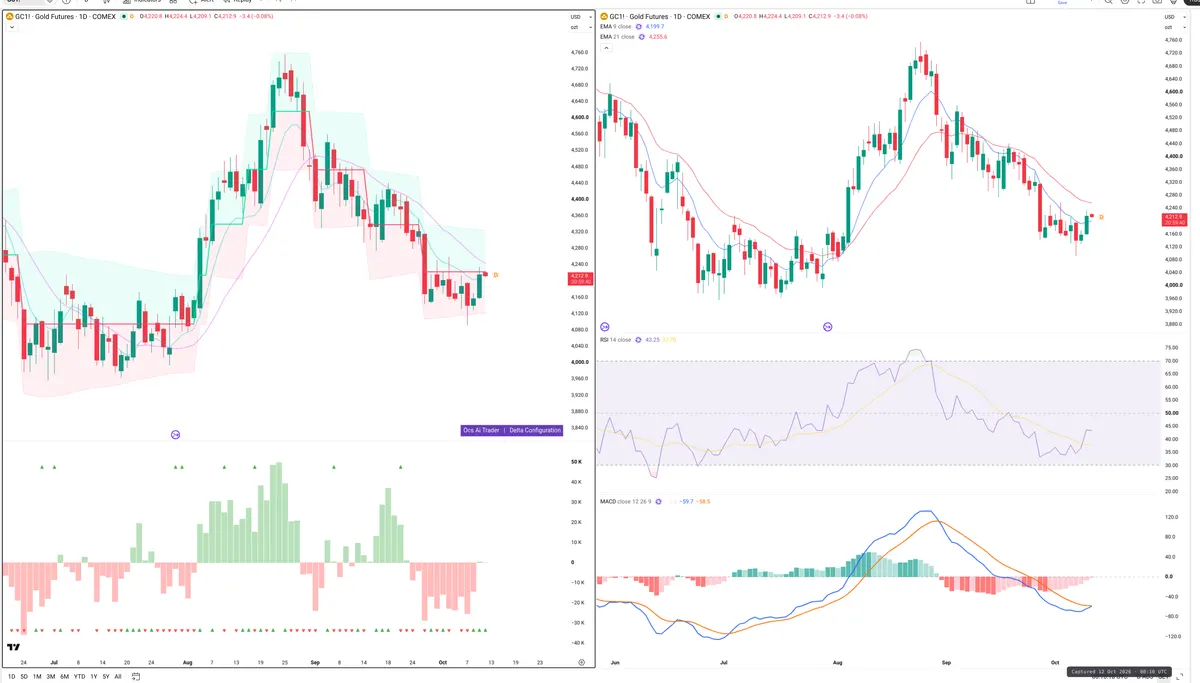1200x683 pixels.
Task: Click the EMA 9 close indicator icon
Action: click(x=640, y=27)
